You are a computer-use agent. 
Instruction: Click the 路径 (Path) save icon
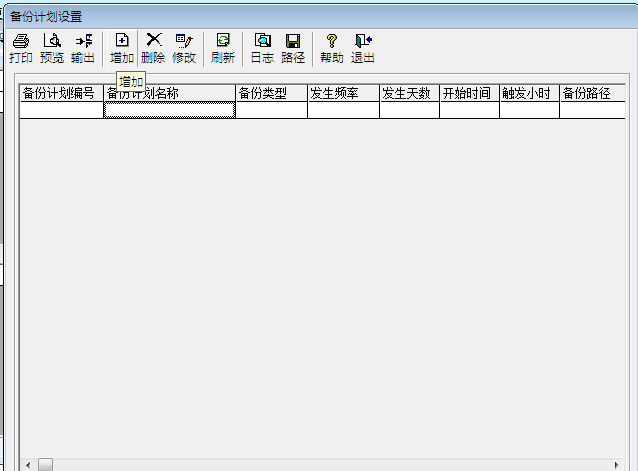pyautogui.click(x=293, y=48)
